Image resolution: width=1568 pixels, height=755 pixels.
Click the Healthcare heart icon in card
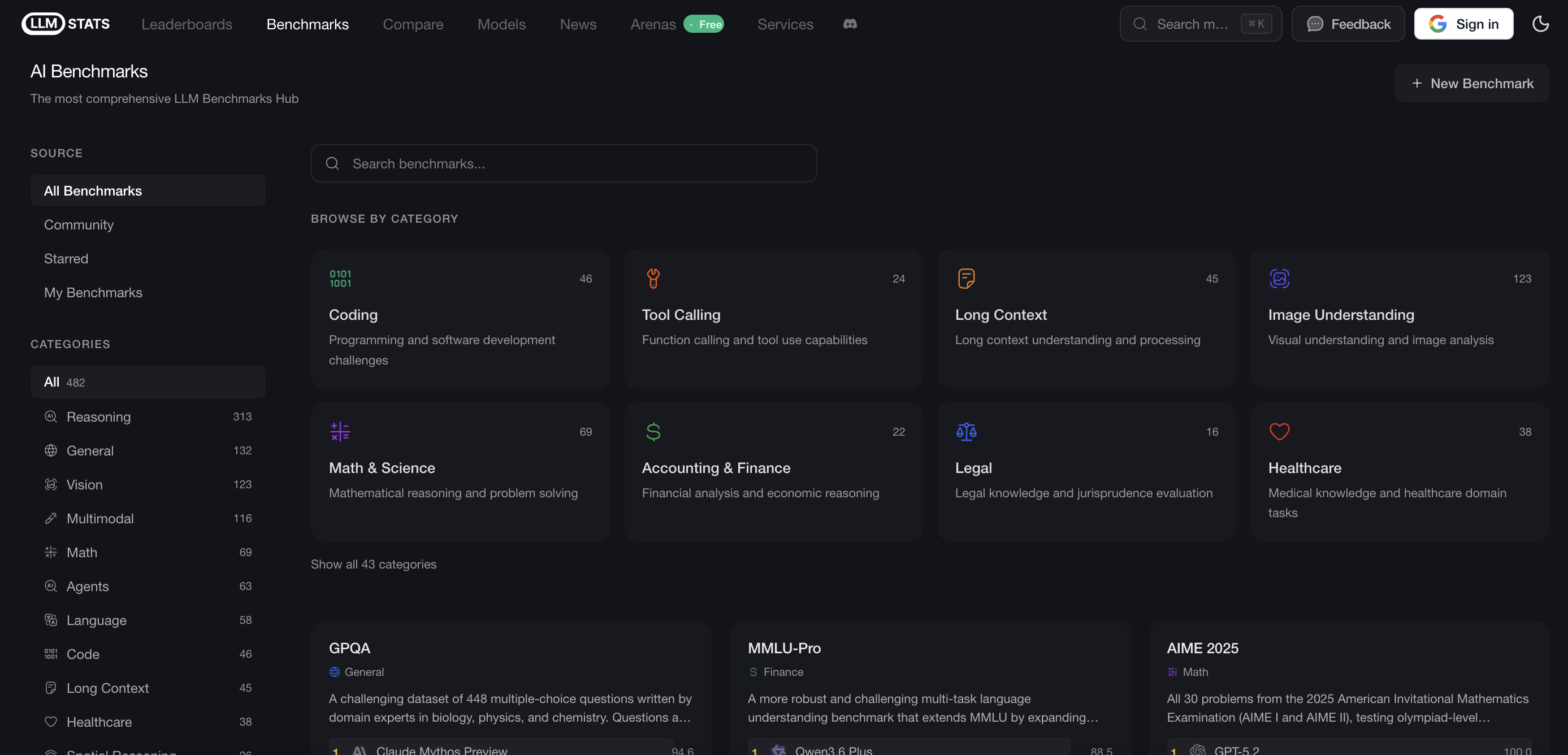coord(1280,431)
